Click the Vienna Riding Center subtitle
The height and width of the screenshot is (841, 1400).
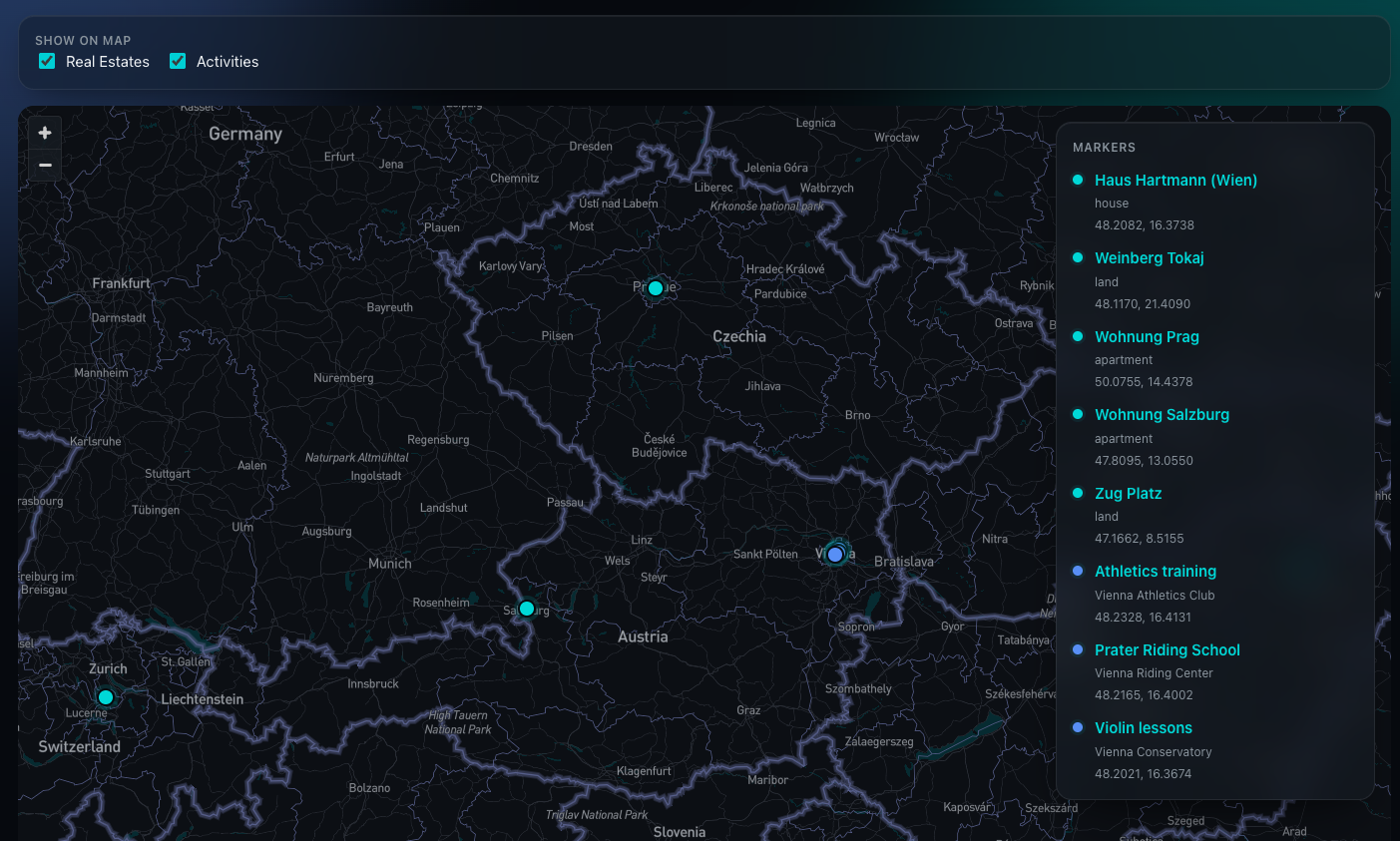pyautogui.click(x=1154, y=673)
